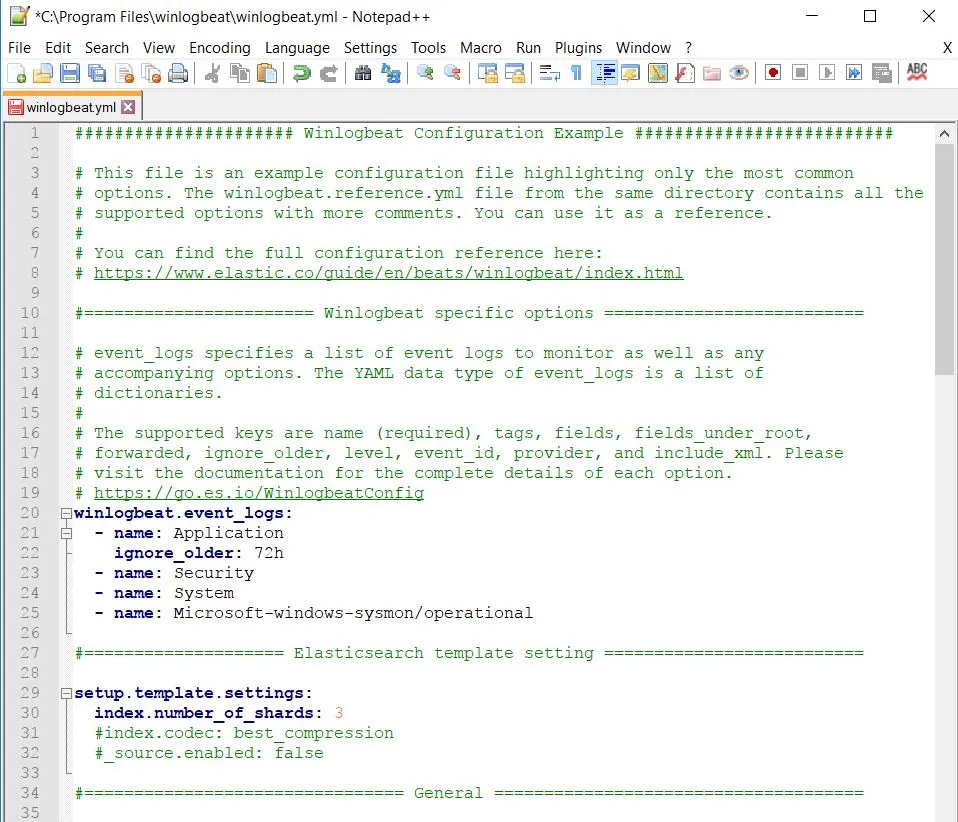Image resolution: width=958 pixels, height=822 pixels.
Task: Start recording a macro
Action: [772, 73]
